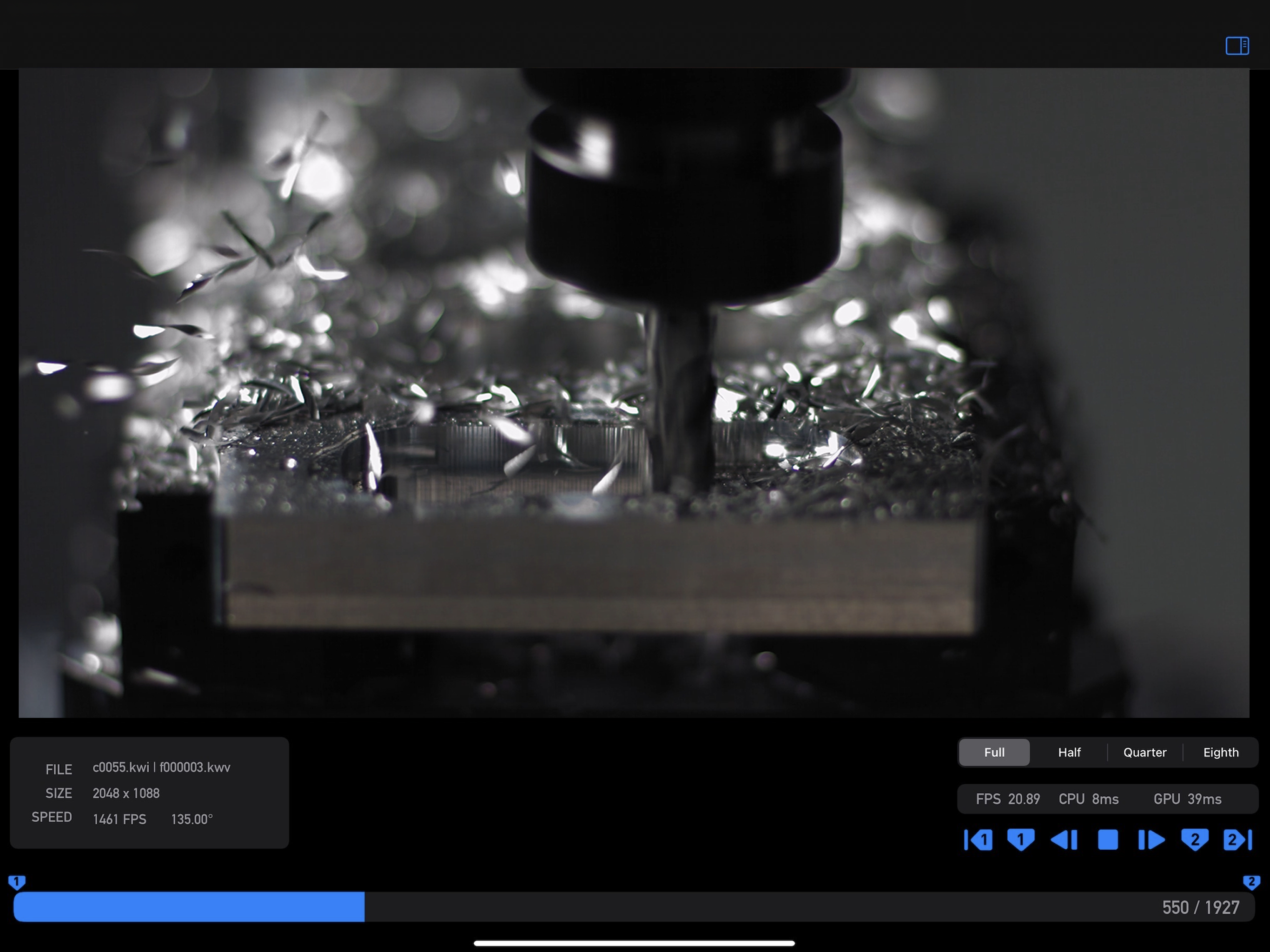1270x952 pixels.
Task: Click timeline marker 1 flag
Action: pos(17,882)
